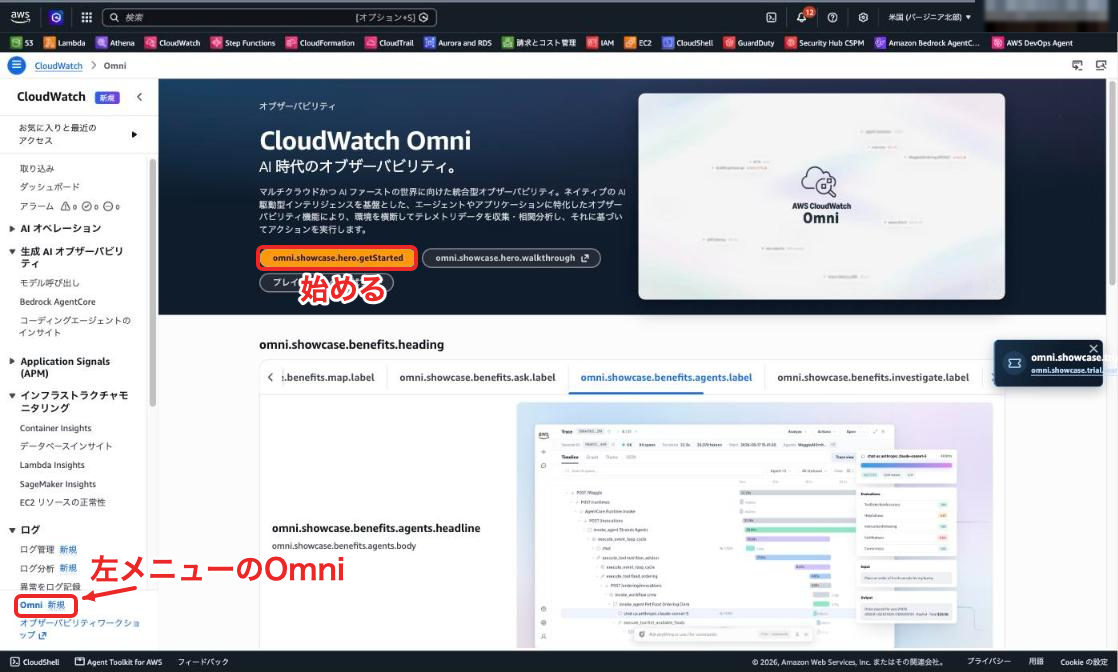Open the region selector dropdown
This screenshot has height=672, width=1118.
click(x=929, y=17)
